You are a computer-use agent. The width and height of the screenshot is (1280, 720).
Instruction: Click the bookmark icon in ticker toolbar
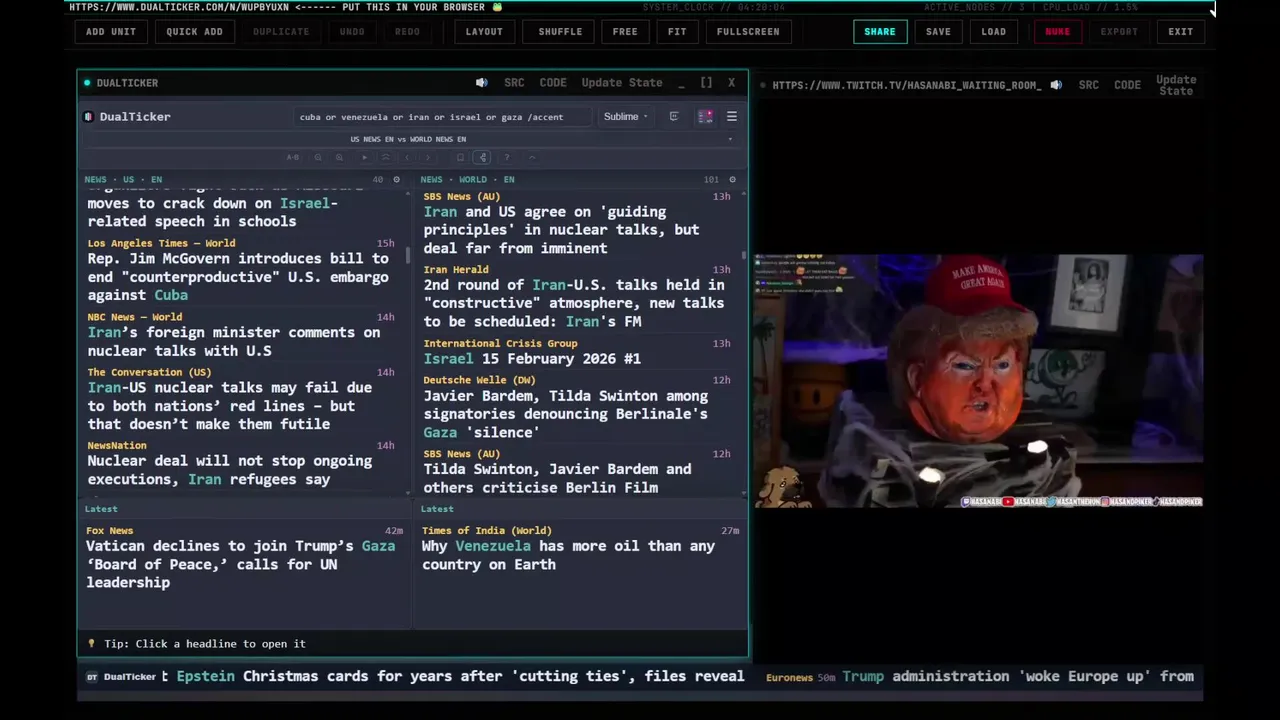point(460,157)
